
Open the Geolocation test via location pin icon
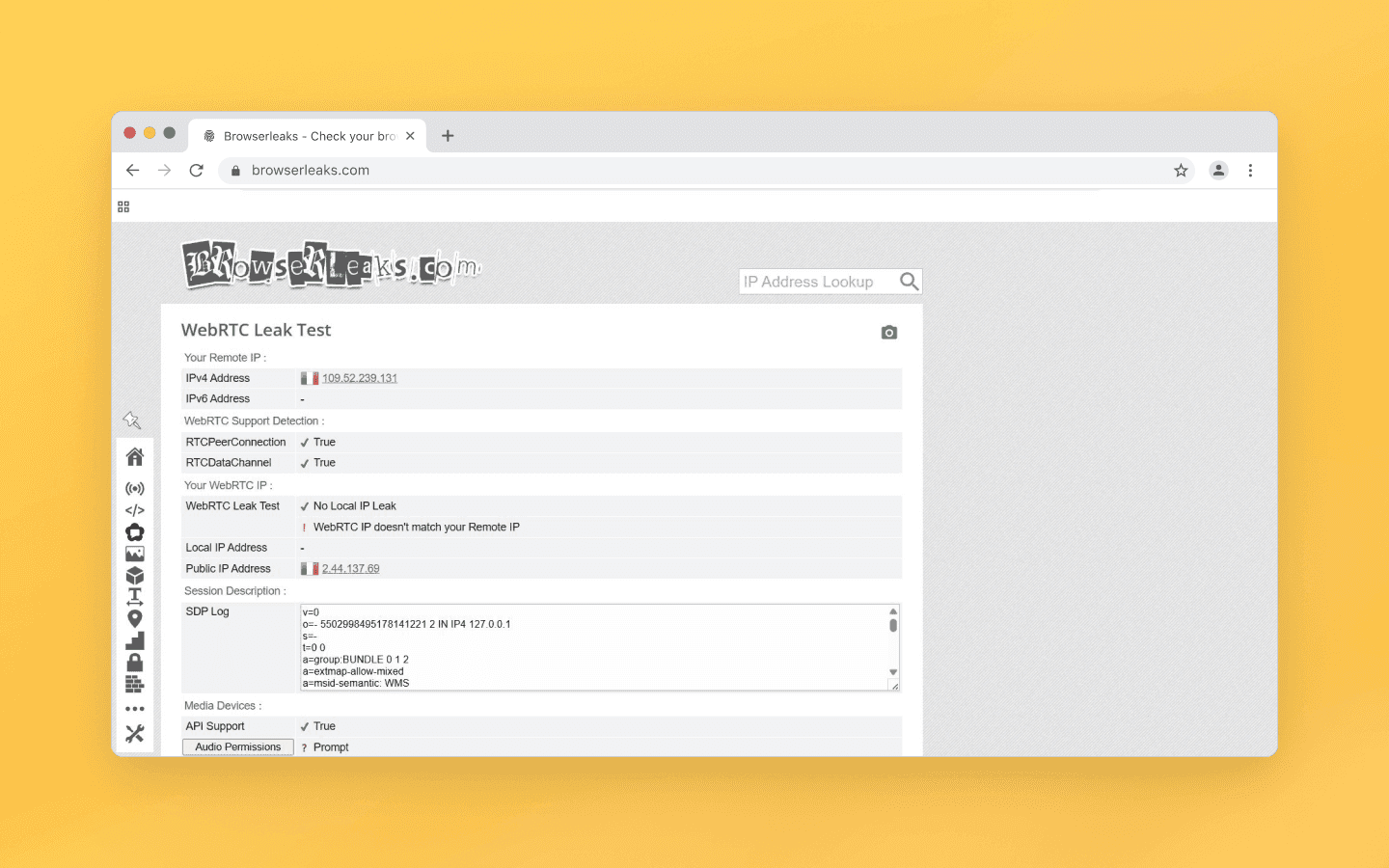pos(135,618)
